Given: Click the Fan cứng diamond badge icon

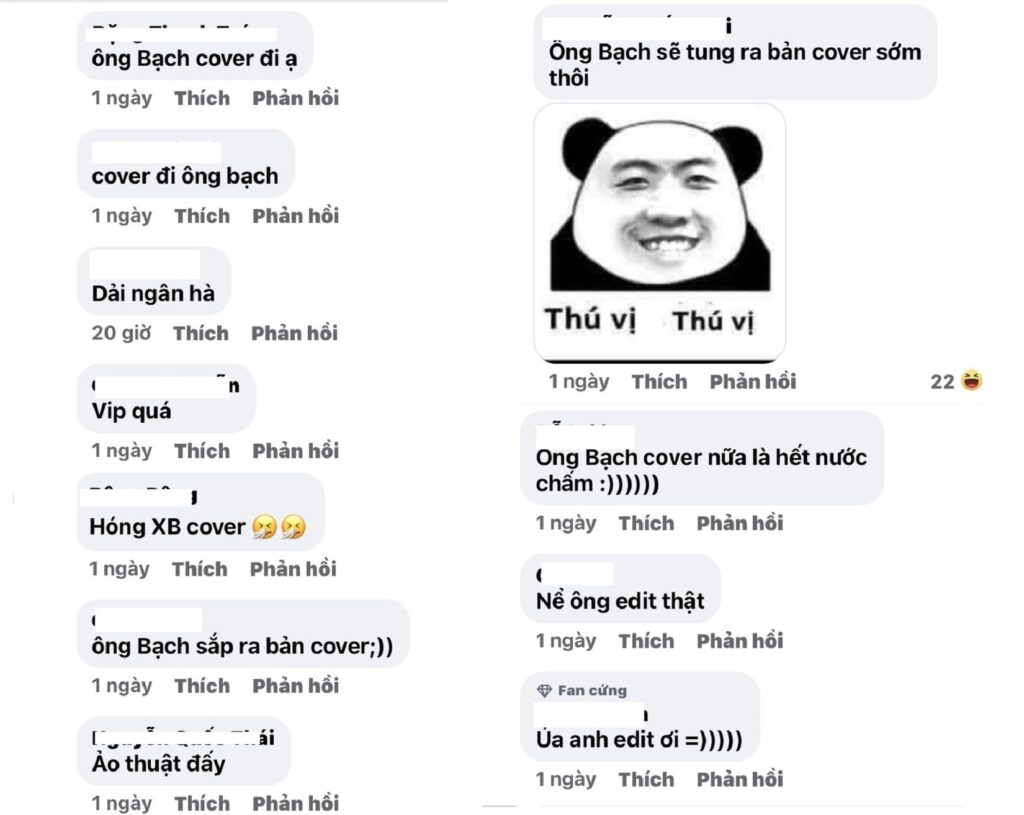Looking at the screenshot, I should click(544, 690).
